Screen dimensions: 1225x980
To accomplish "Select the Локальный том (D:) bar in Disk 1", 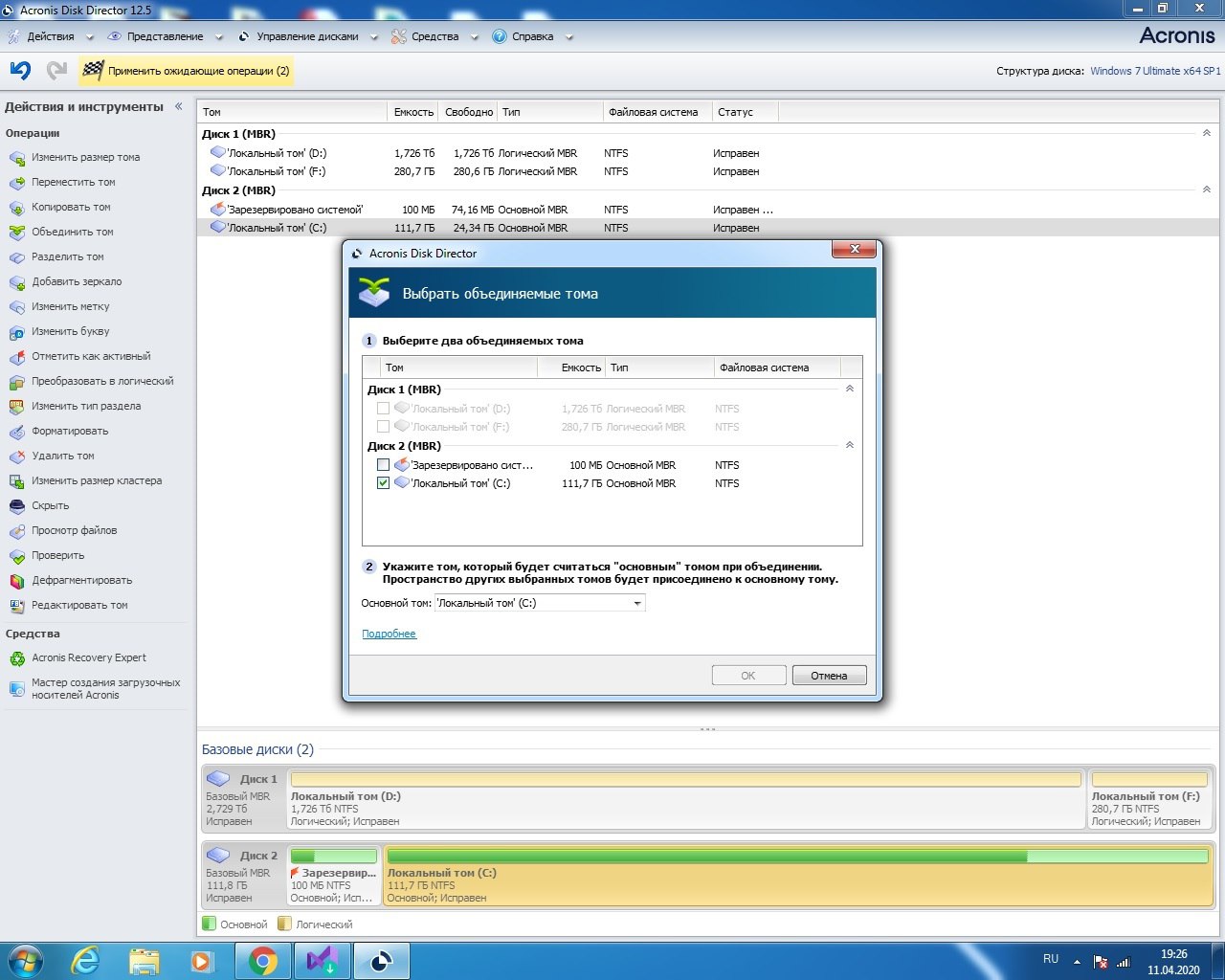I will pyautogui.click(x=685, y=779).
